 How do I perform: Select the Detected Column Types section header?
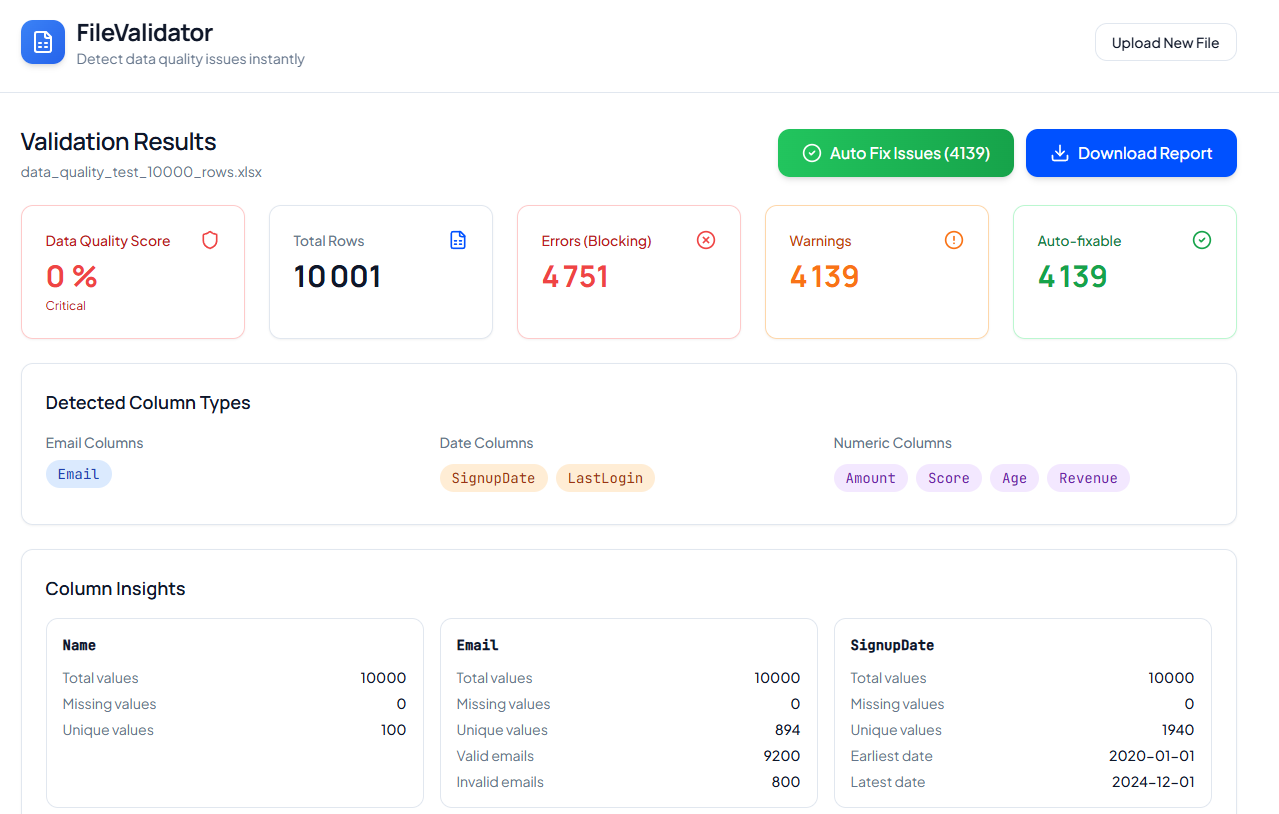tap(147, 402)
